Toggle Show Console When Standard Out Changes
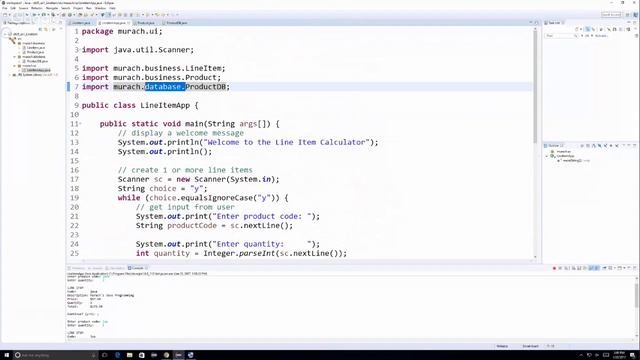 point(591,268)
